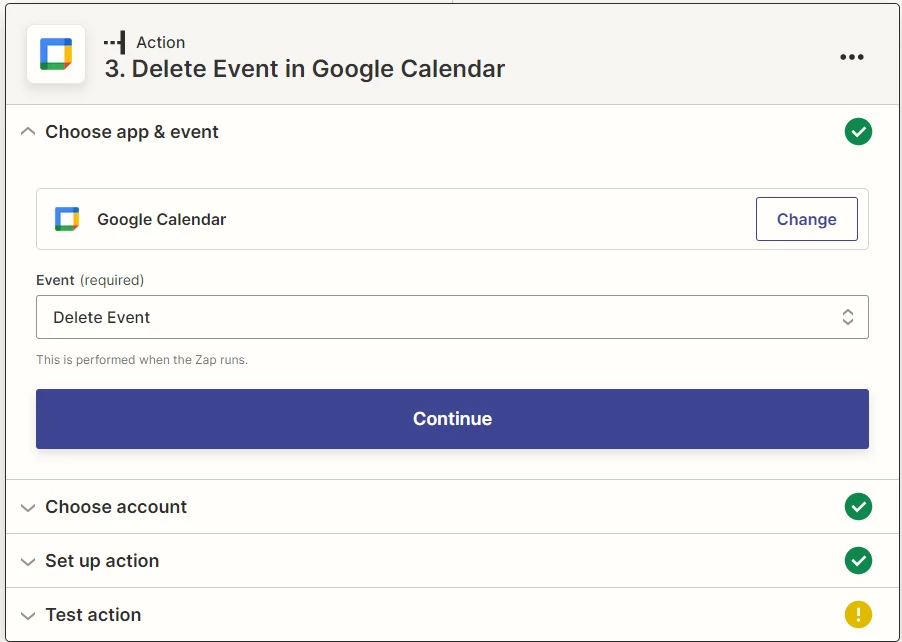Click the small Google Calendar app icon

[x=67, y=219]
